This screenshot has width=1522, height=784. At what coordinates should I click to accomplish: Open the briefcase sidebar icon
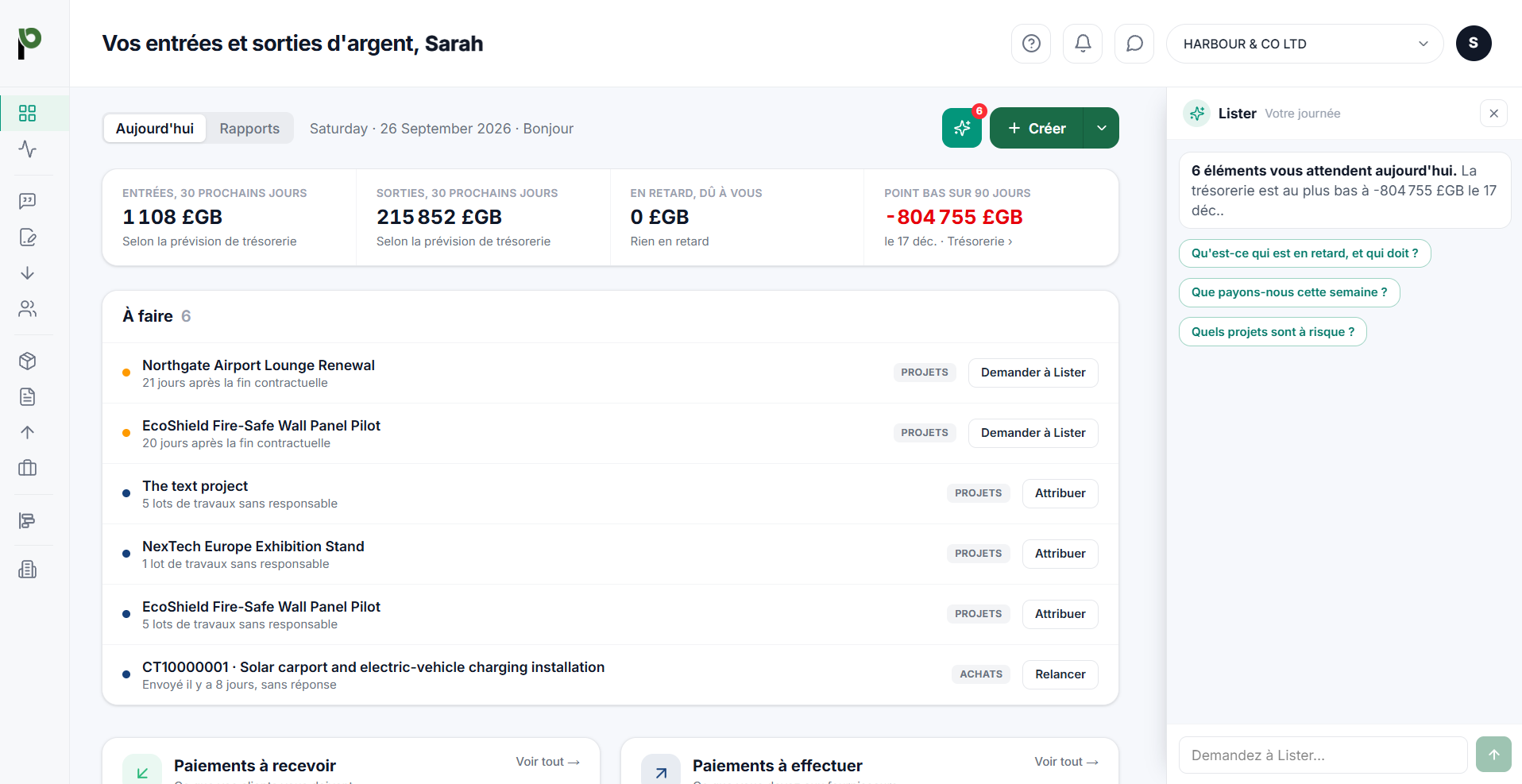28,468
